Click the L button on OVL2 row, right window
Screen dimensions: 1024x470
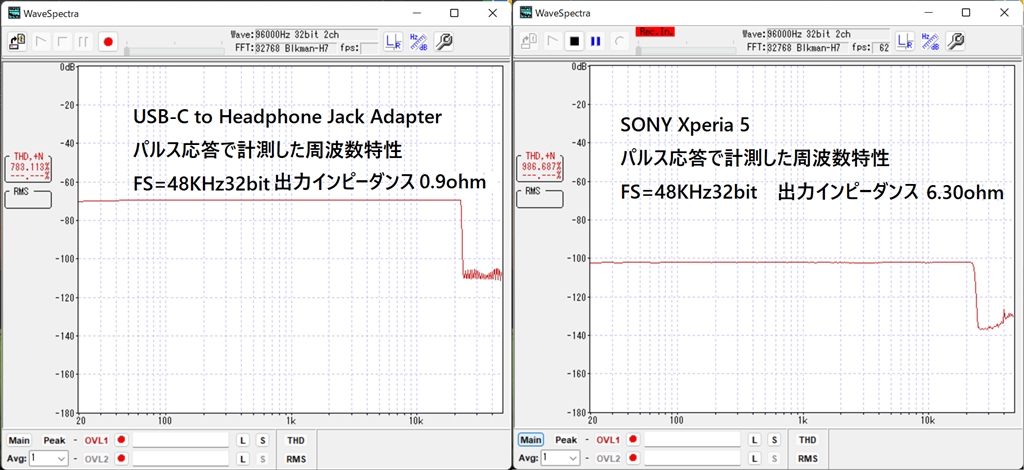755,458
